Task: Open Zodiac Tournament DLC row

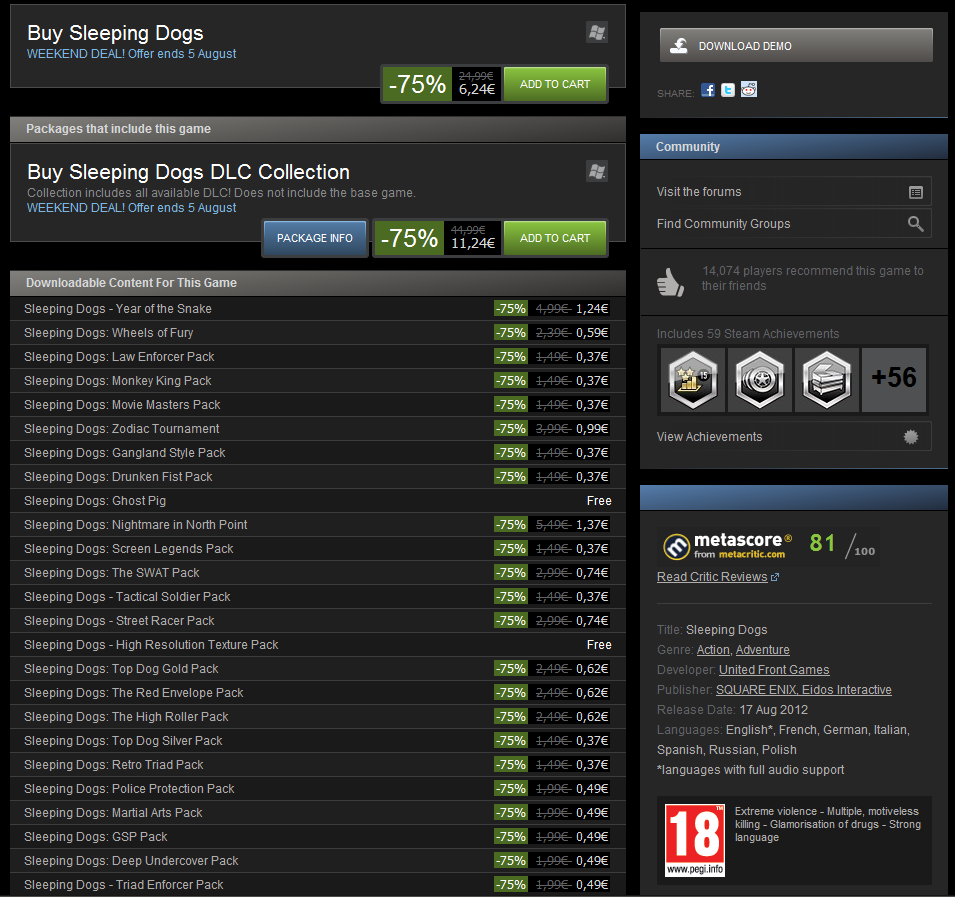Action: point(317,429)
